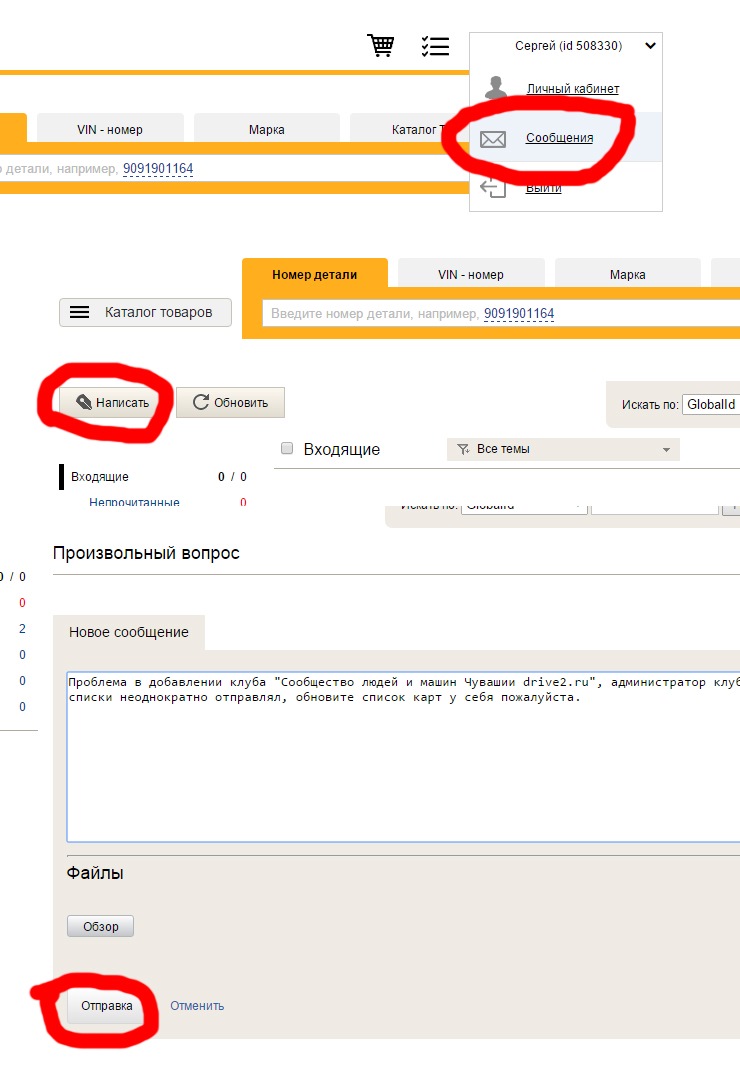740x1088 pixels.
Task: Click the Отменить cancel link
Action: click(197, 1005)
